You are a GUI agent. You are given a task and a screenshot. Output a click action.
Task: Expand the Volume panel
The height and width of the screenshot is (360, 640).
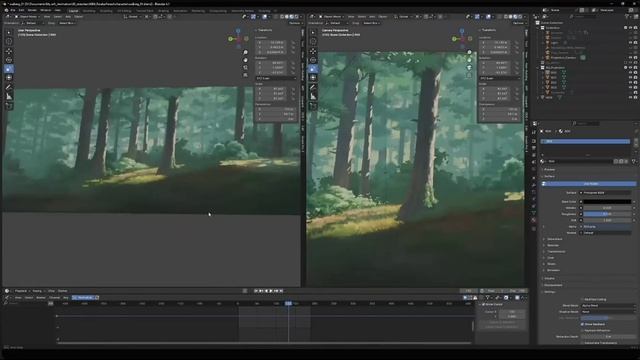549,278
